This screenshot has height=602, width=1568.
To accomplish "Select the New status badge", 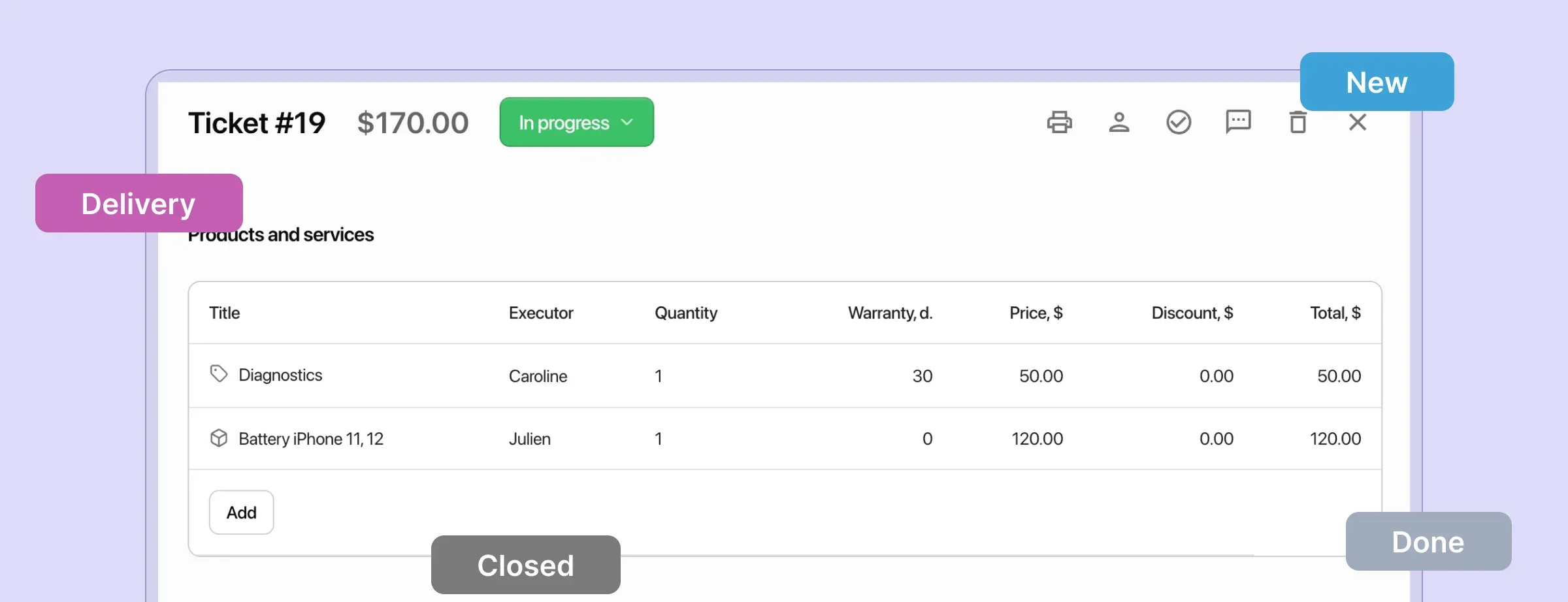I will click(x=1377, y=82).
